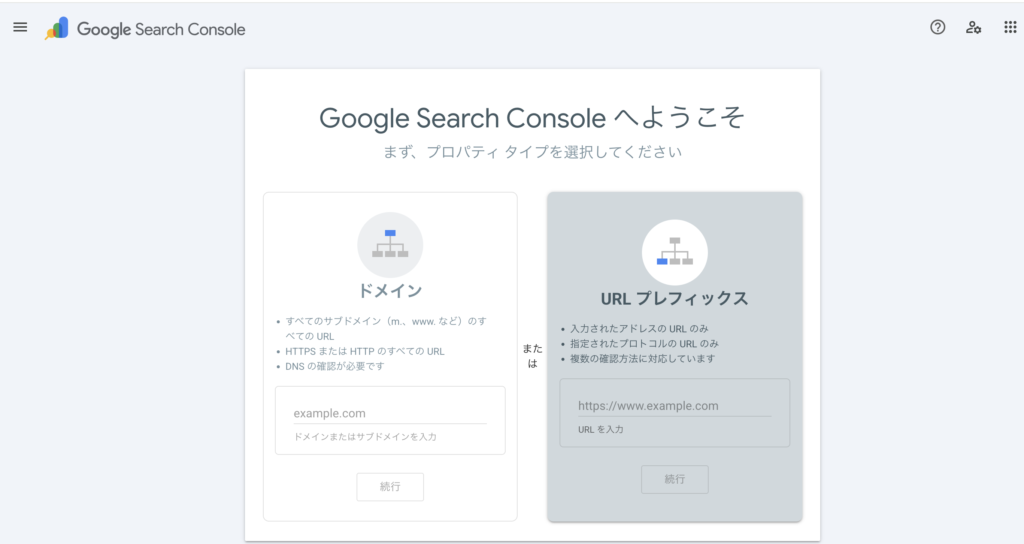Open the hamburger navigation menu
This screenshot has height=544, width=1024.
[20, 27]
